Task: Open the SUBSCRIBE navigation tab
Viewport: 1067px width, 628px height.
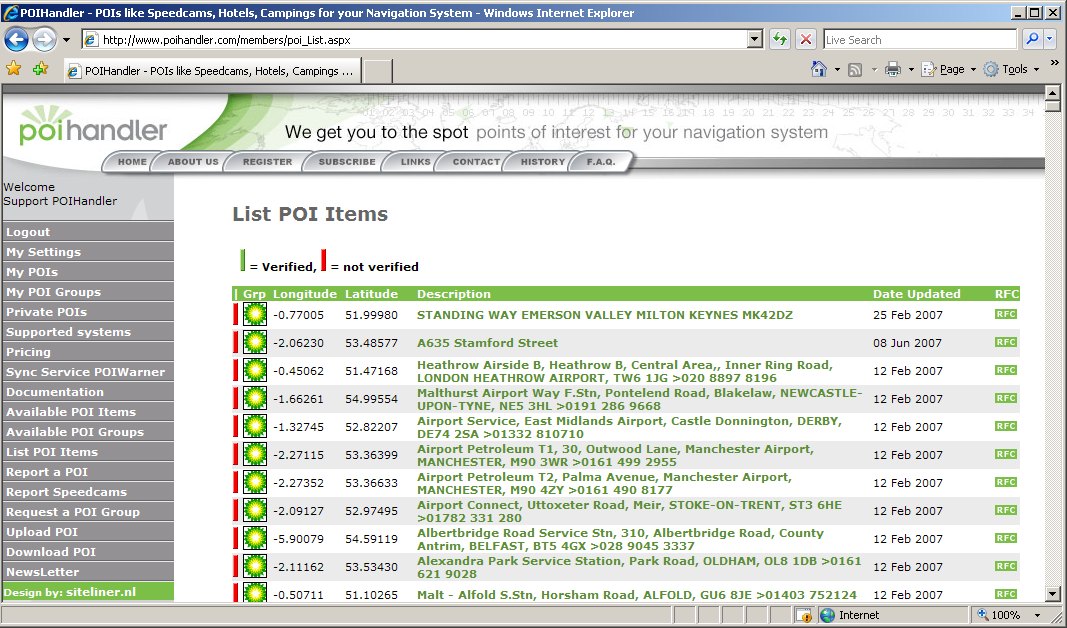Action: tap(347, 162)
